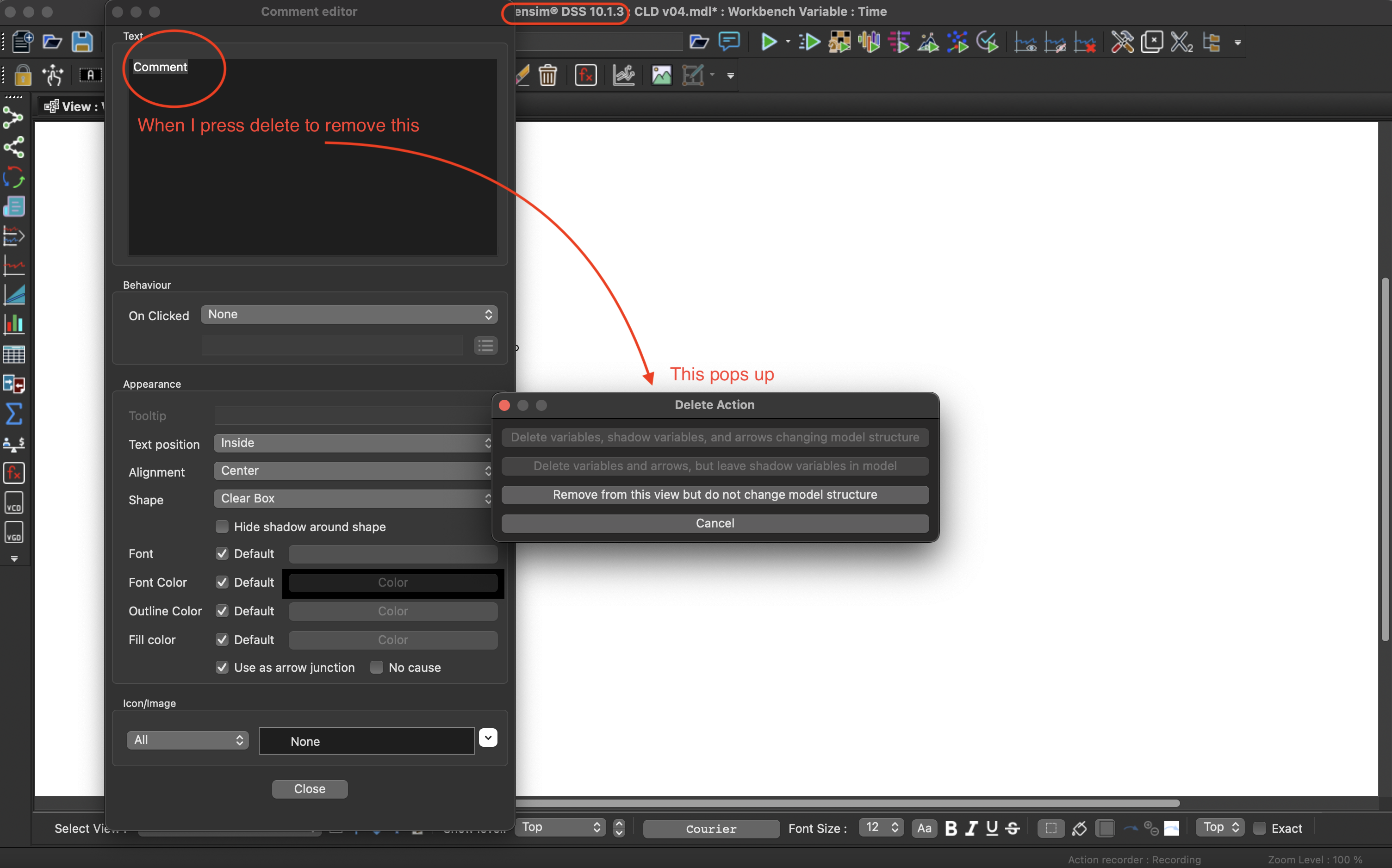This screenshot has height=868, width=1392.
Task: Click the Icon/Image None preview field
Action: tap(366, 741)
